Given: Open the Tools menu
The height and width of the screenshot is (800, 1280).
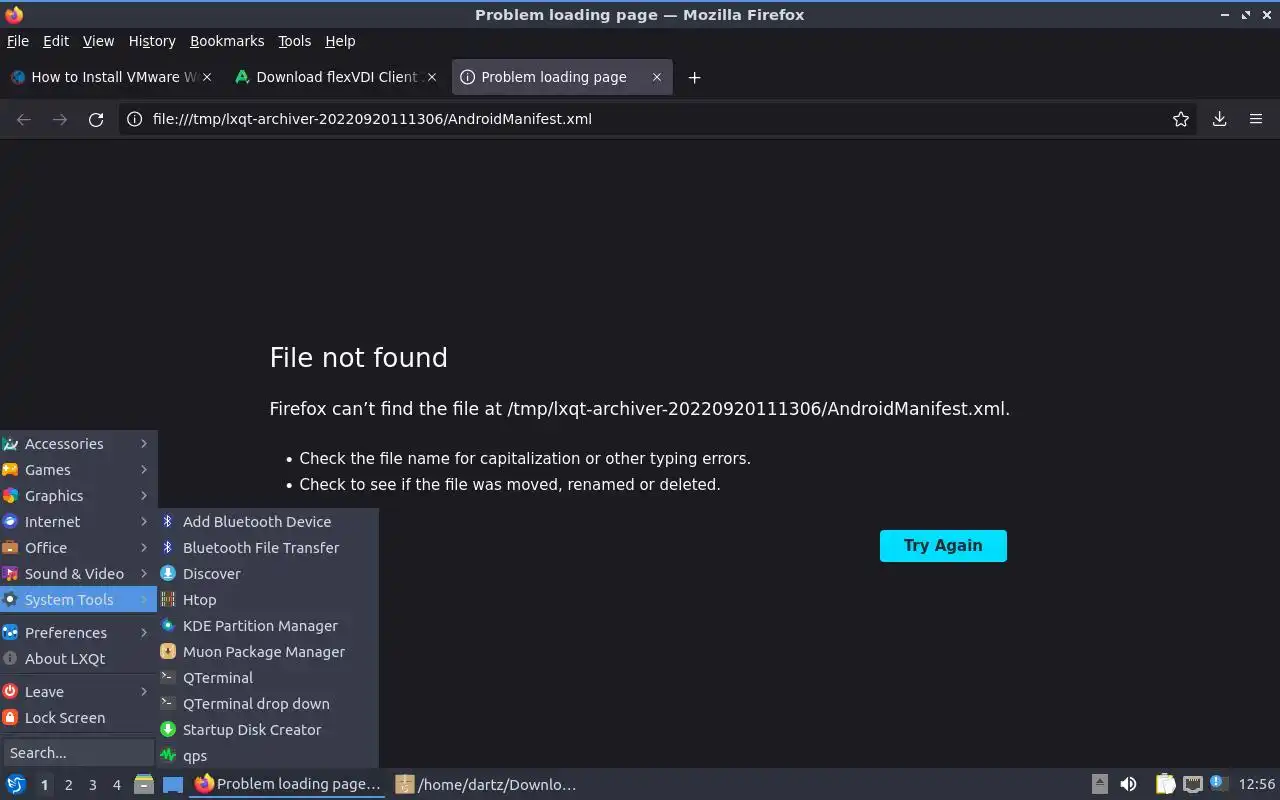Looking at the screenshot, I should (x=295, y=41).
